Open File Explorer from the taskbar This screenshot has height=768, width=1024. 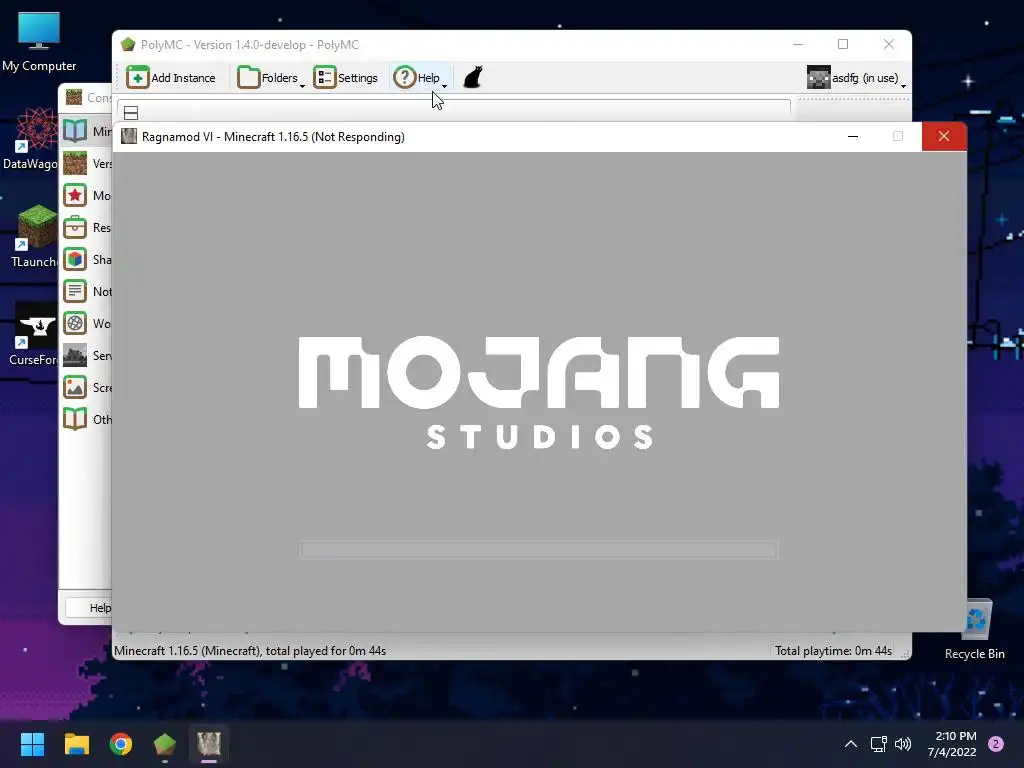[x=76, y=744]
